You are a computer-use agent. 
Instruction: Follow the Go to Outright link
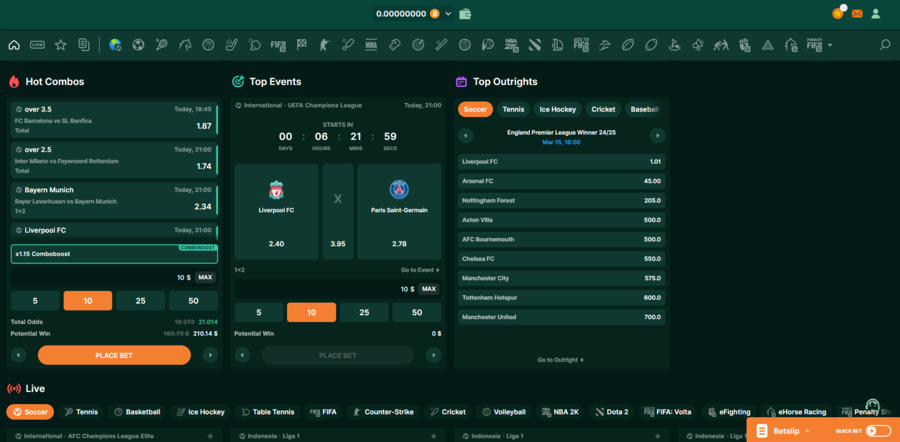pyautogui.click(x=560, y=359)
